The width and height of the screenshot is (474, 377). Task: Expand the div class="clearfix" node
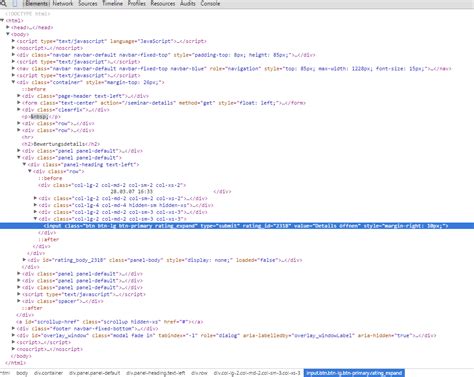pos(19,109)
